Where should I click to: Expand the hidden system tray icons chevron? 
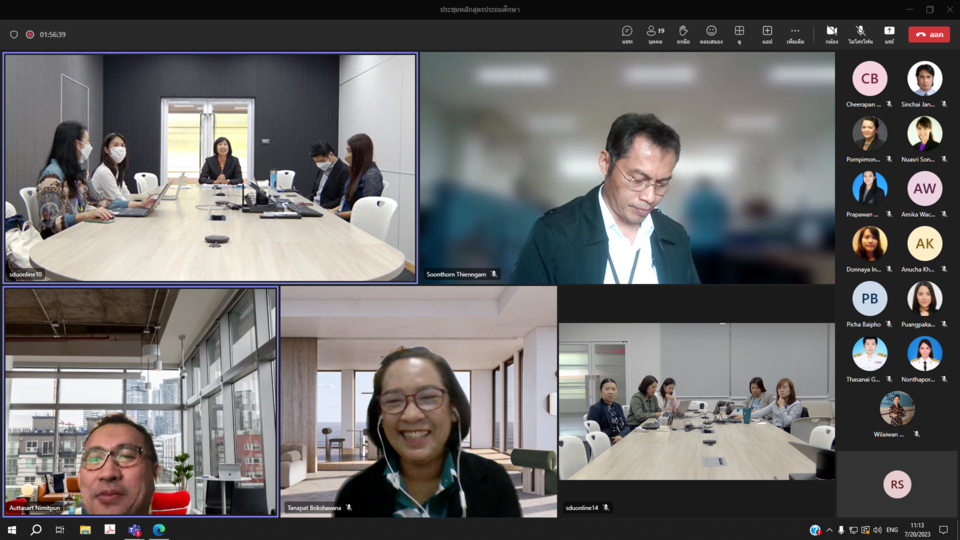point(829,530)
